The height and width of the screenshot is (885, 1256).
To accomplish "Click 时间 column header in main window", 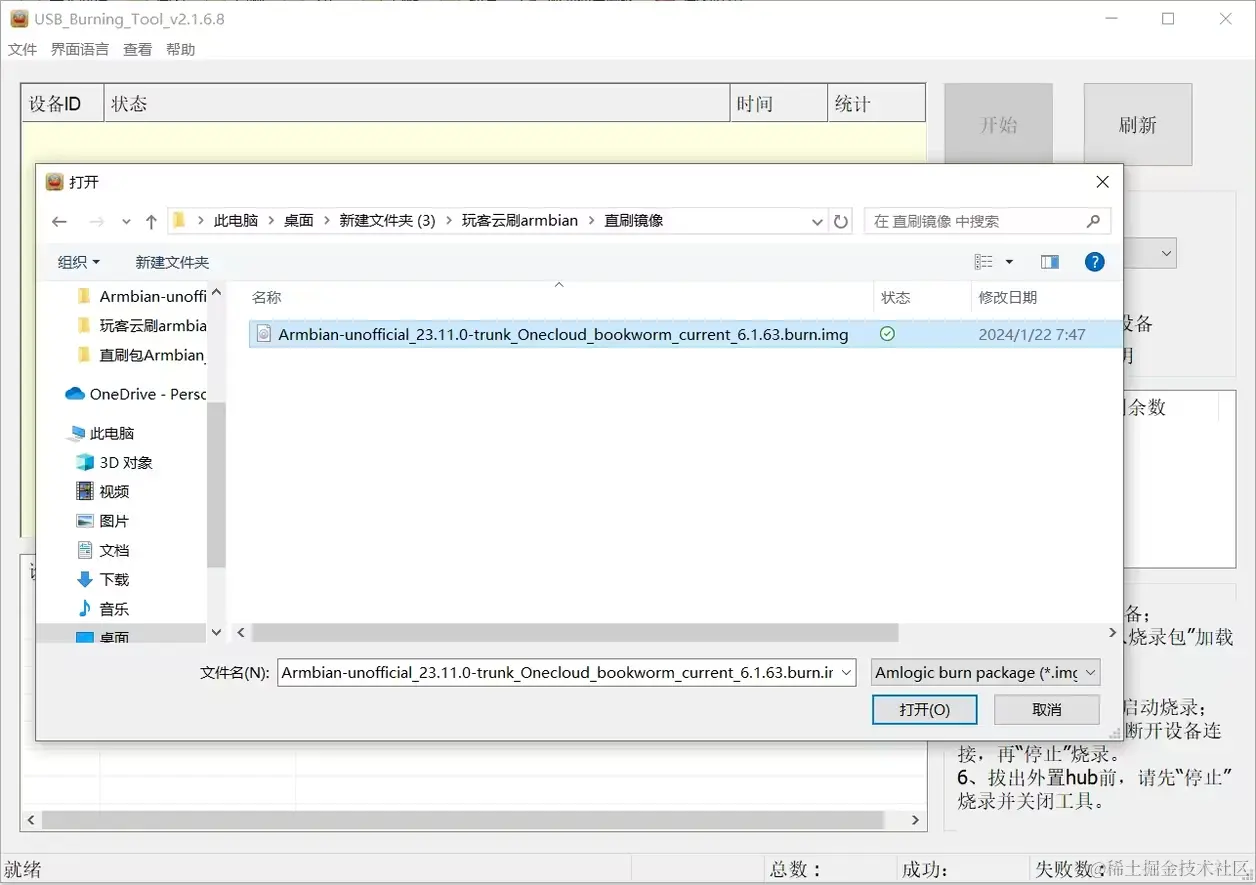I will click(x=779, y=104).
